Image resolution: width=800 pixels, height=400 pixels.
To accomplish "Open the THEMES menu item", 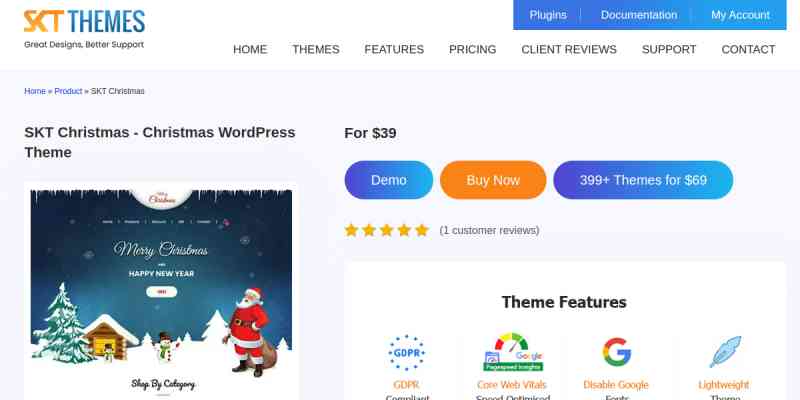I will pos(316,49).
